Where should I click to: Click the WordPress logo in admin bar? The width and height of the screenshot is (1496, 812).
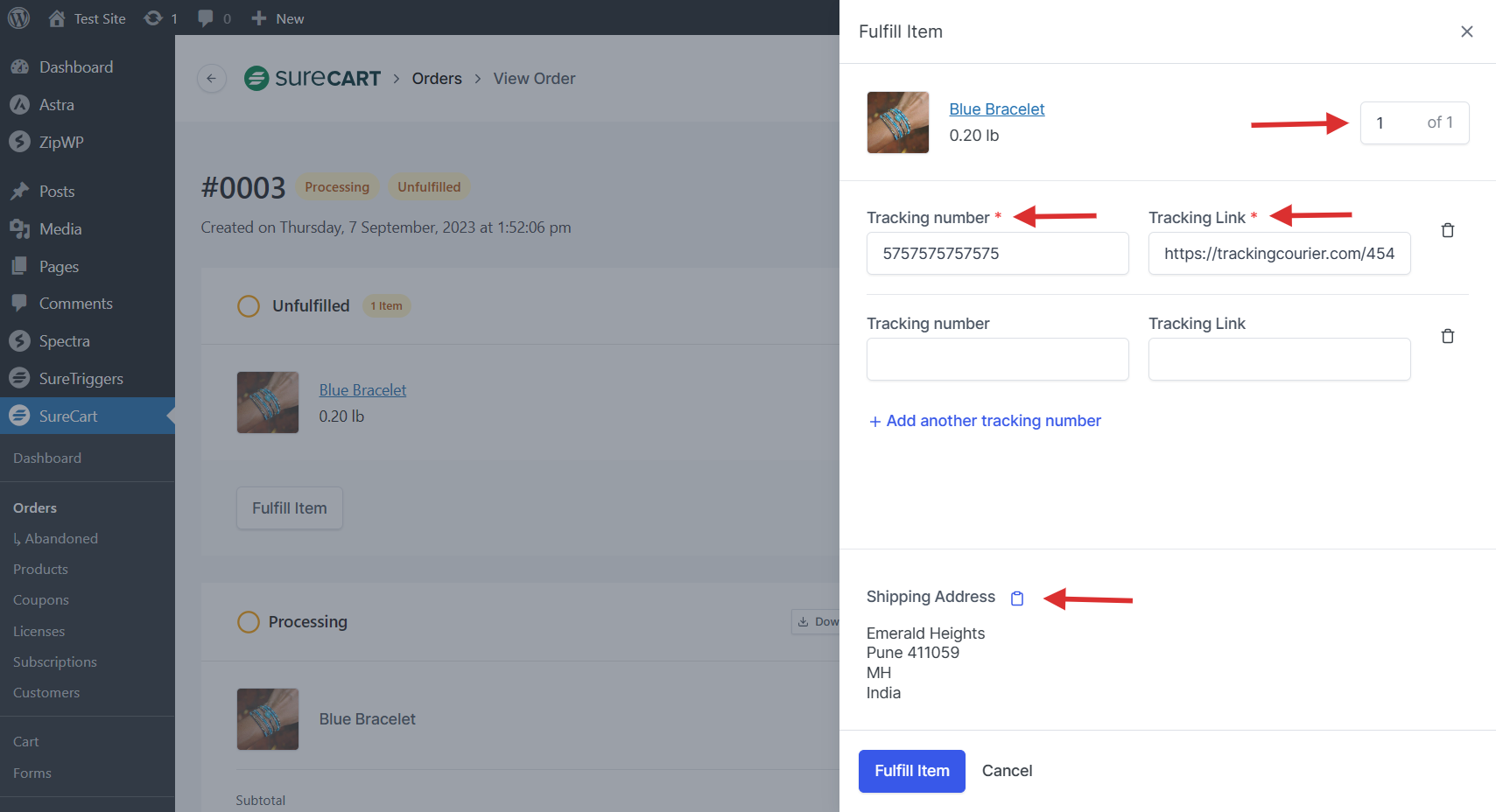click(x=18, y=18)
